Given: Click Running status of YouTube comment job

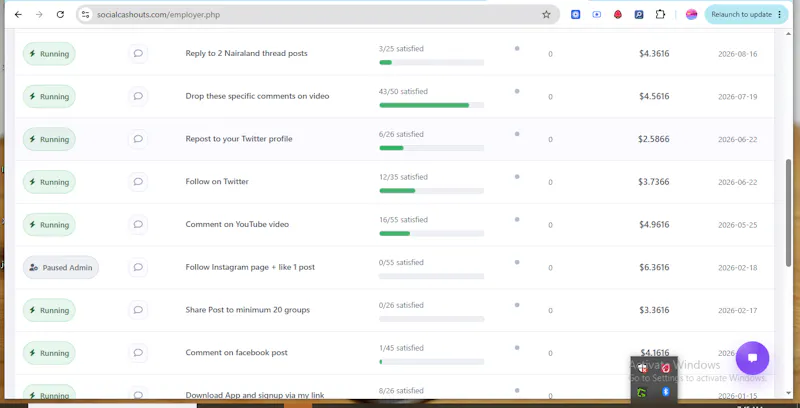Looking at the screenshot, I should pyautogui.click(x=49, y=225).
